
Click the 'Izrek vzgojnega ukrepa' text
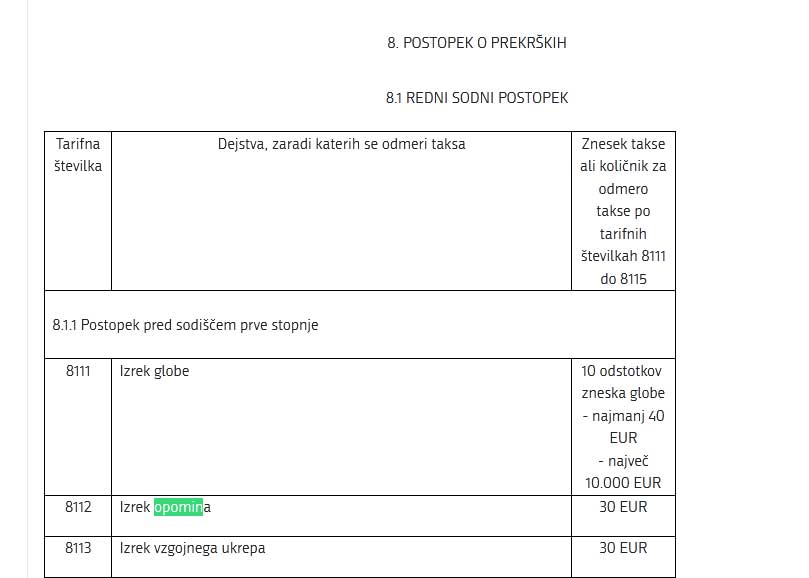click(x=192, y=548)
